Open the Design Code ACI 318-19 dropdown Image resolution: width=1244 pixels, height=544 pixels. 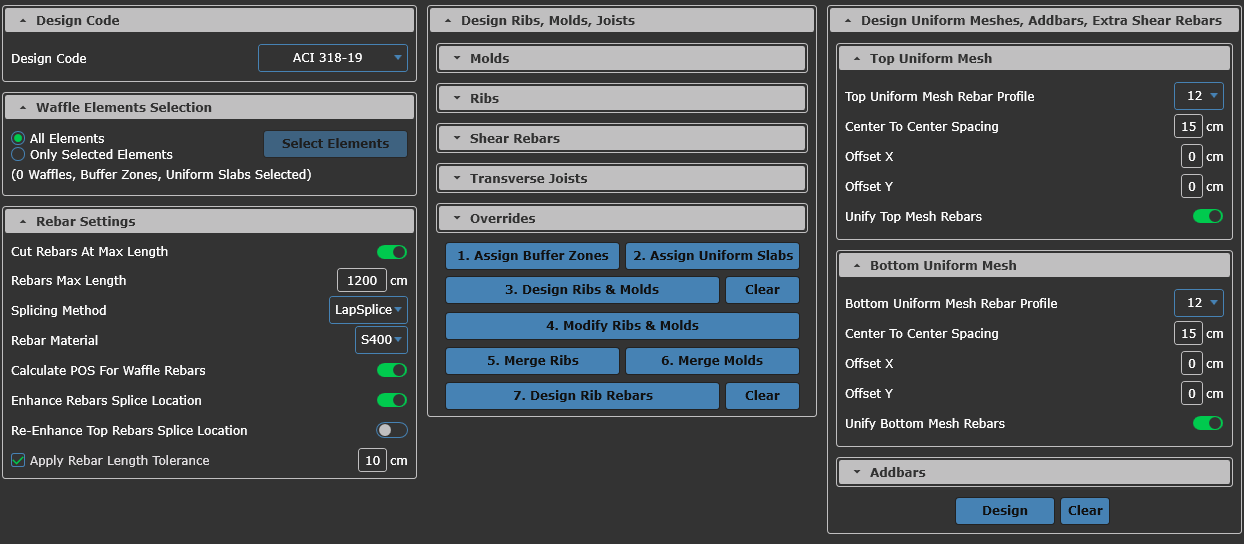pyautogui.click(x=332, y=58)
